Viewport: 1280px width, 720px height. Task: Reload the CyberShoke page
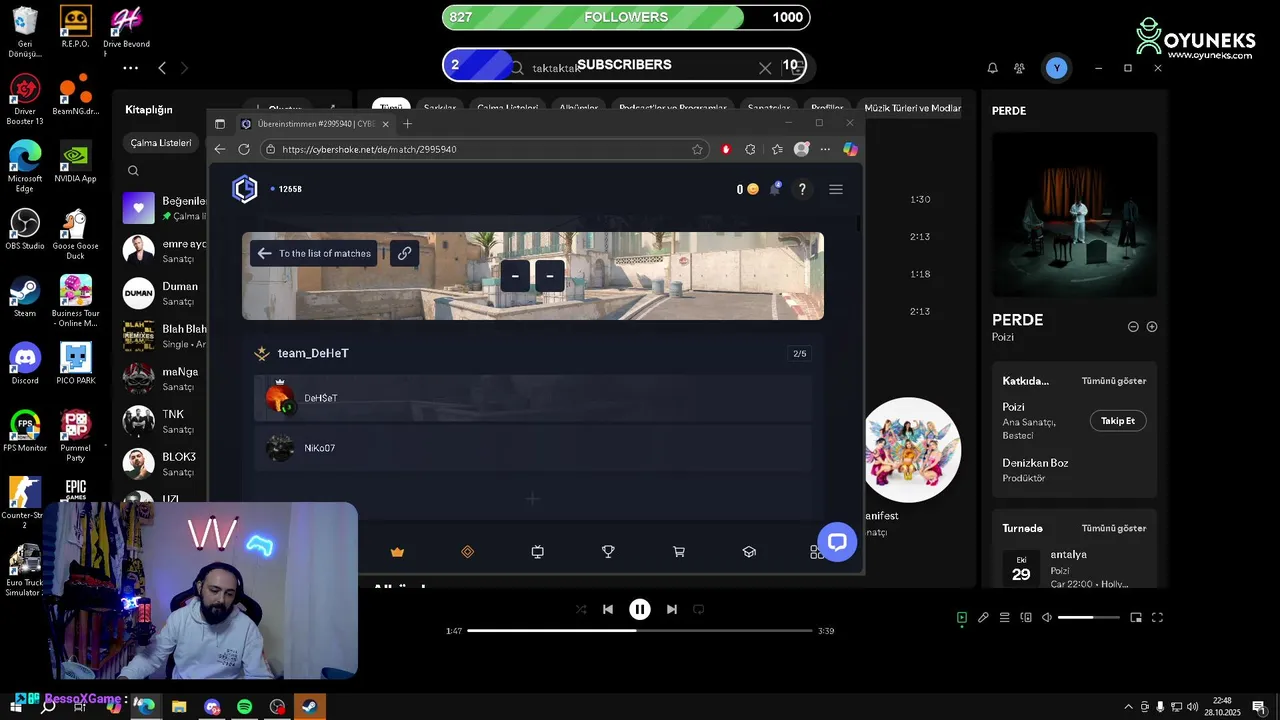coord(244,149)
